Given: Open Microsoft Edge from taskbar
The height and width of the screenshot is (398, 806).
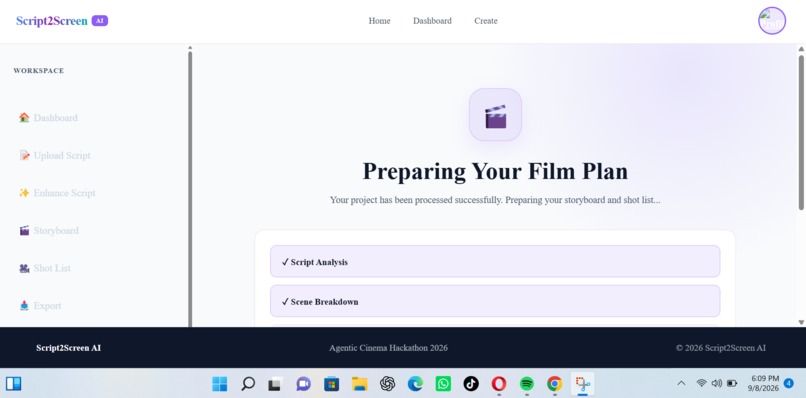Looking at the screenshot, I should pos(415,384).
